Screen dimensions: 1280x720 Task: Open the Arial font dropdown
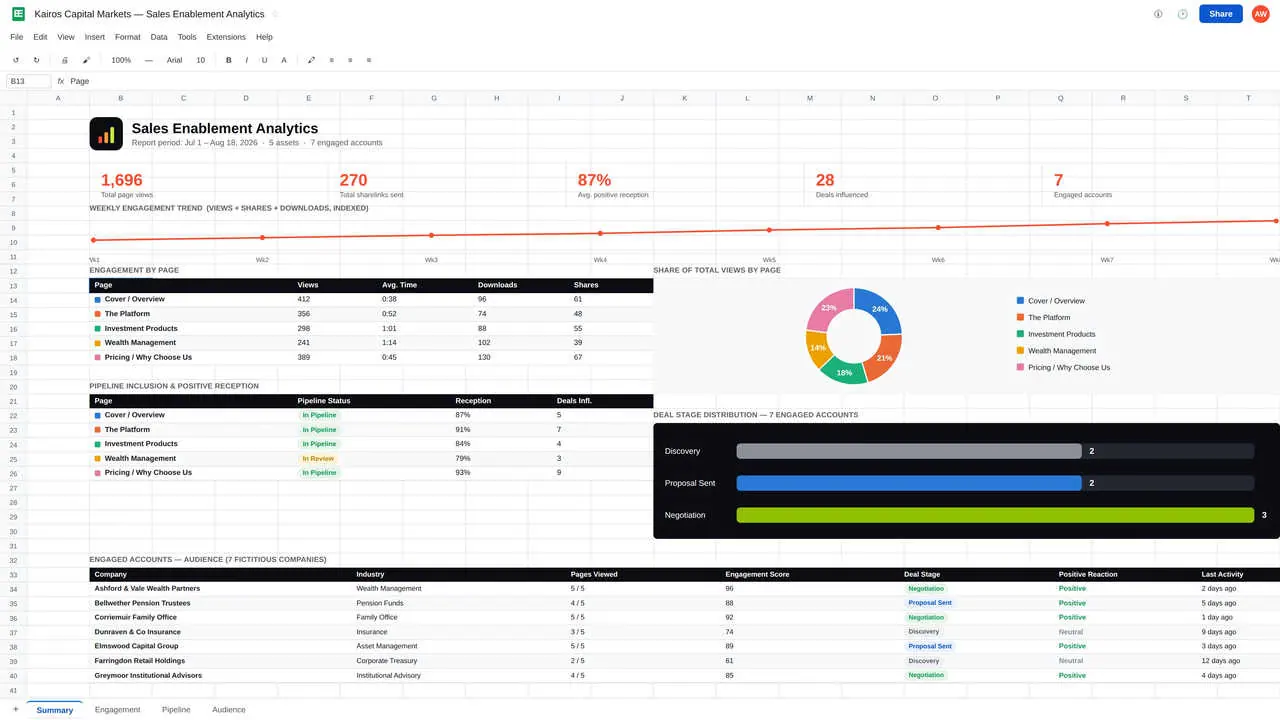click(174, 60)
